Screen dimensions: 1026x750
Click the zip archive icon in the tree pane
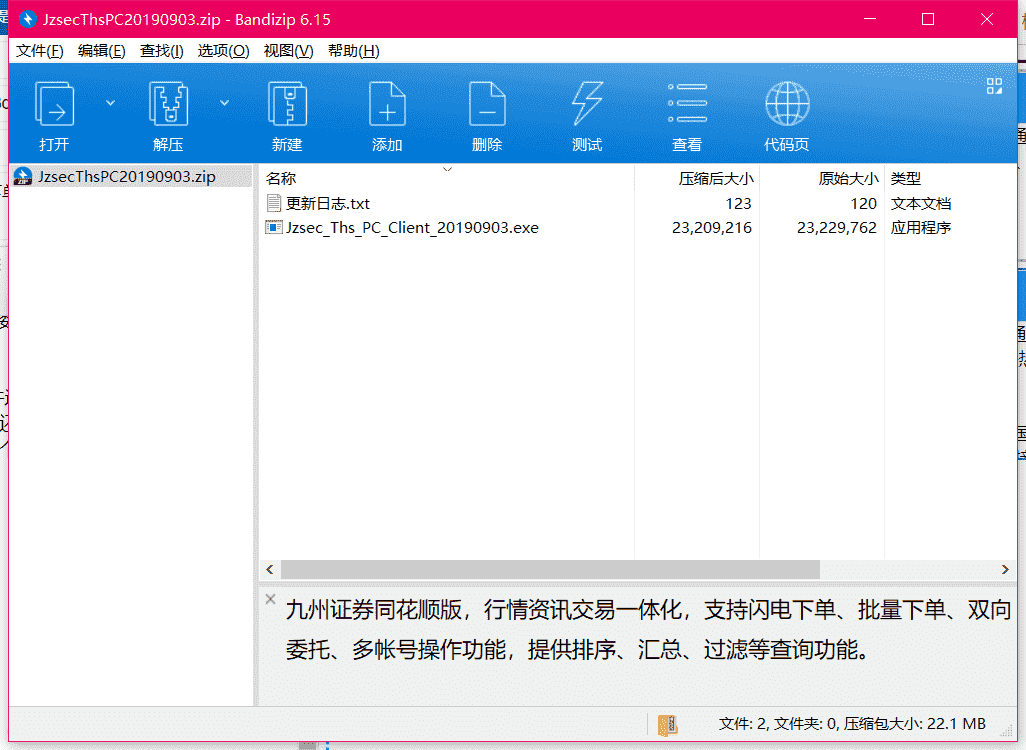point(23,177)
